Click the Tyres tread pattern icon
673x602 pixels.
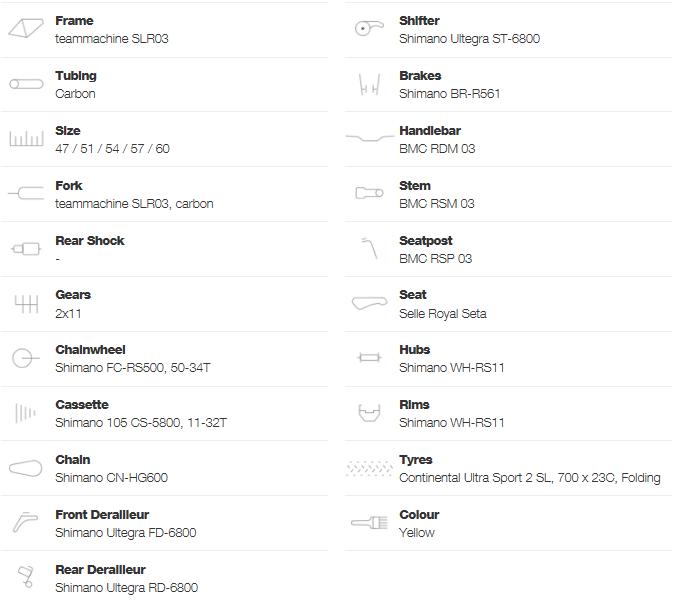click(x=370, y=469)
